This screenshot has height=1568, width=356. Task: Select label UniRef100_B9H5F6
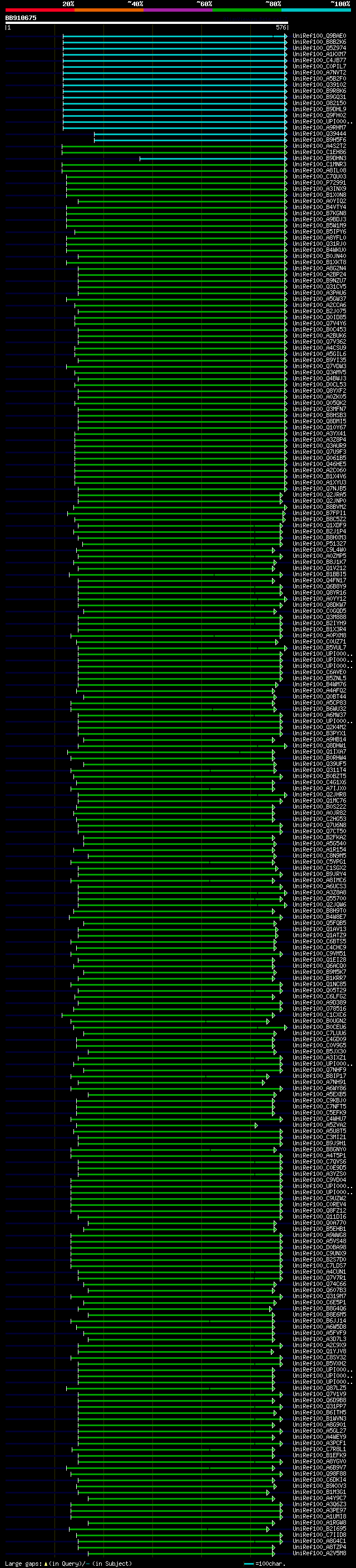[x=319, y=140]
